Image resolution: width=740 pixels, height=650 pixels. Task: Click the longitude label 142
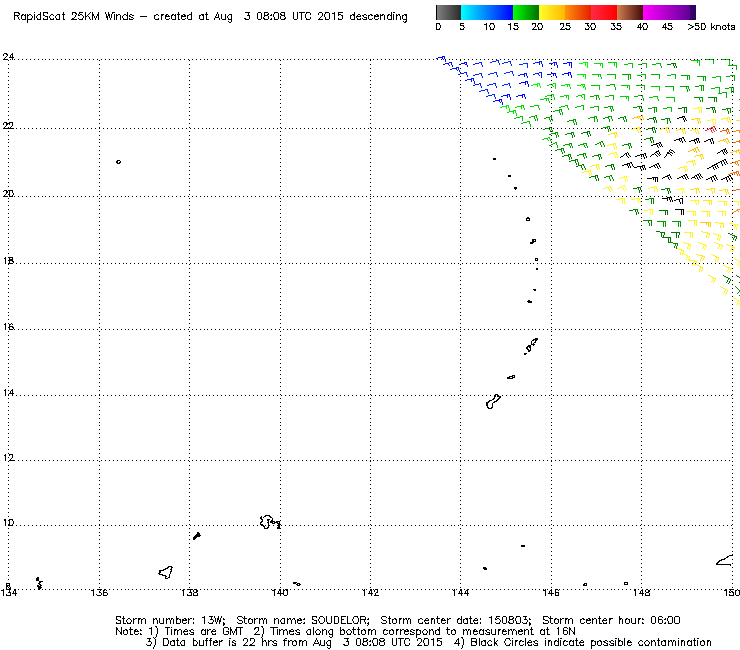click(x=370, y=593)
